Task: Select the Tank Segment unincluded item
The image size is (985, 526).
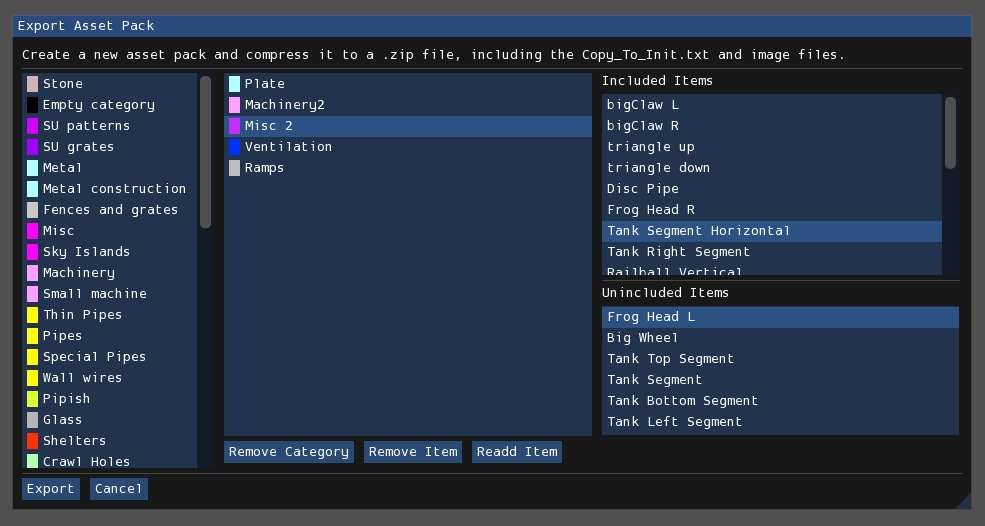Action: tap(780, 380)
